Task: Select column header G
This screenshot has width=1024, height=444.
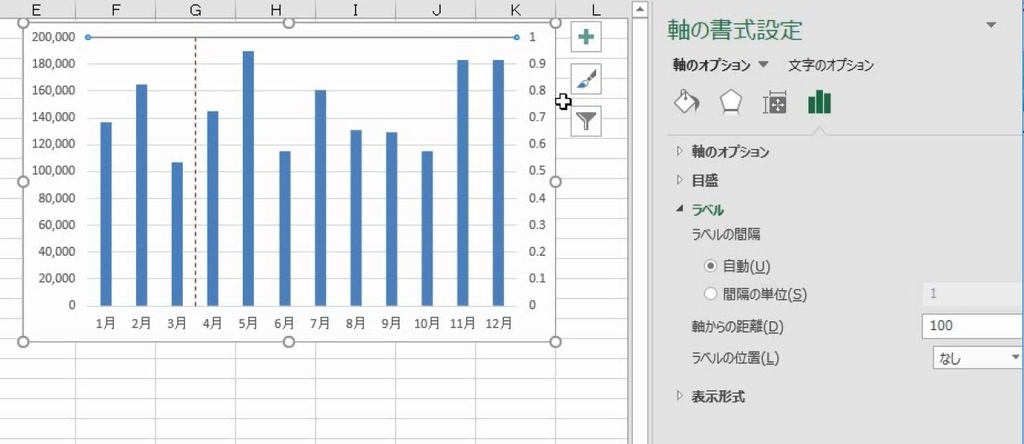Action: (x=195, y=9)
